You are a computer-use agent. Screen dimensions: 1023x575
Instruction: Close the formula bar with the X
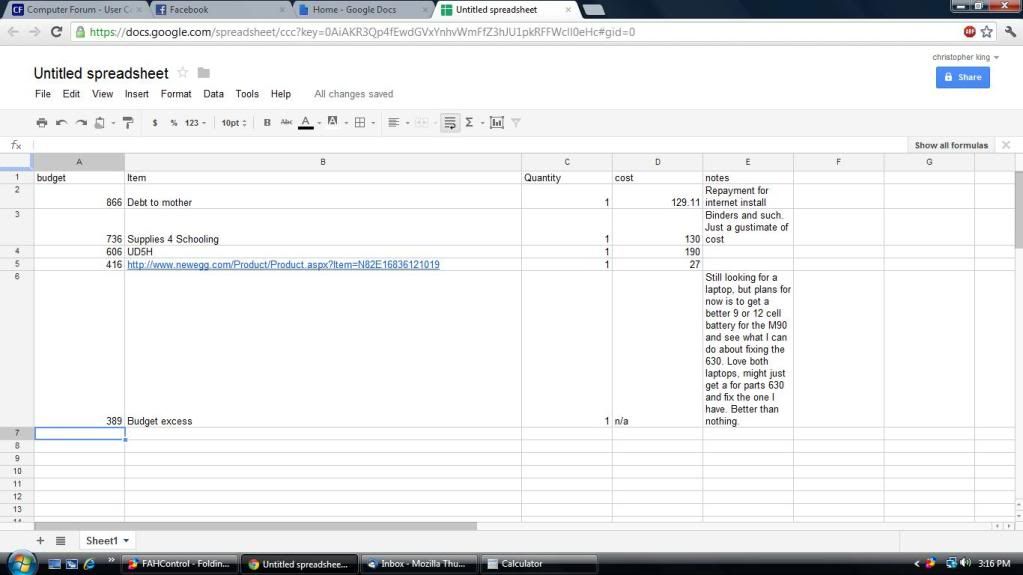tap(1006, 145)
